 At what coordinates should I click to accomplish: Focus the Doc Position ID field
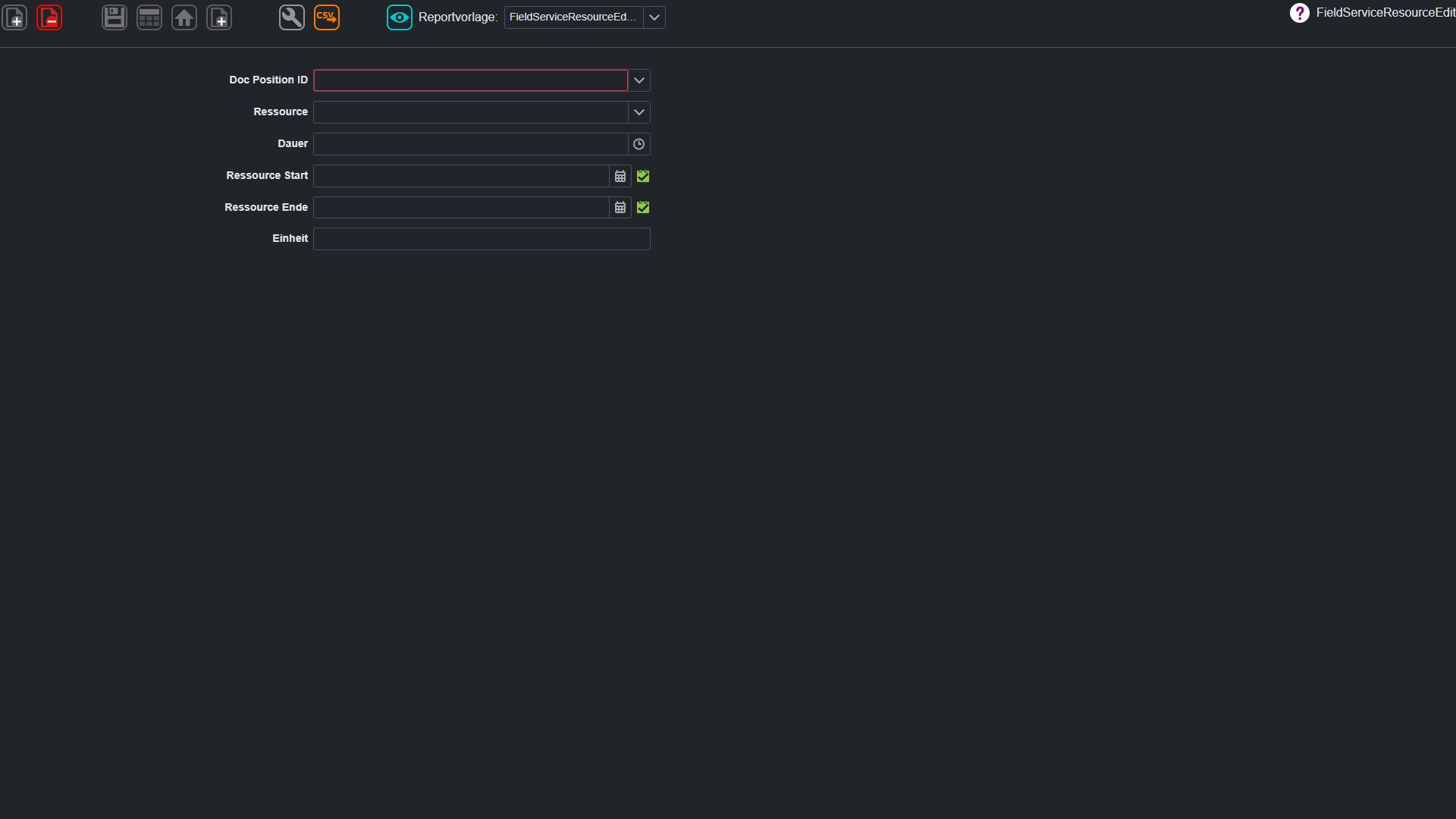(470, 80)
